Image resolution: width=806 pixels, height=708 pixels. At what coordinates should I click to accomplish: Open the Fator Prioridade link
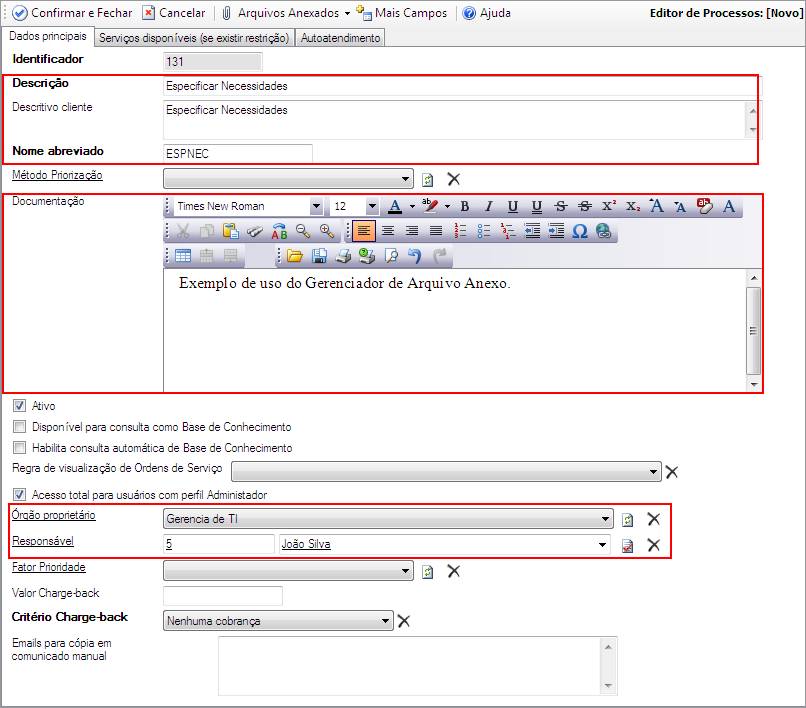coord(49,567)
